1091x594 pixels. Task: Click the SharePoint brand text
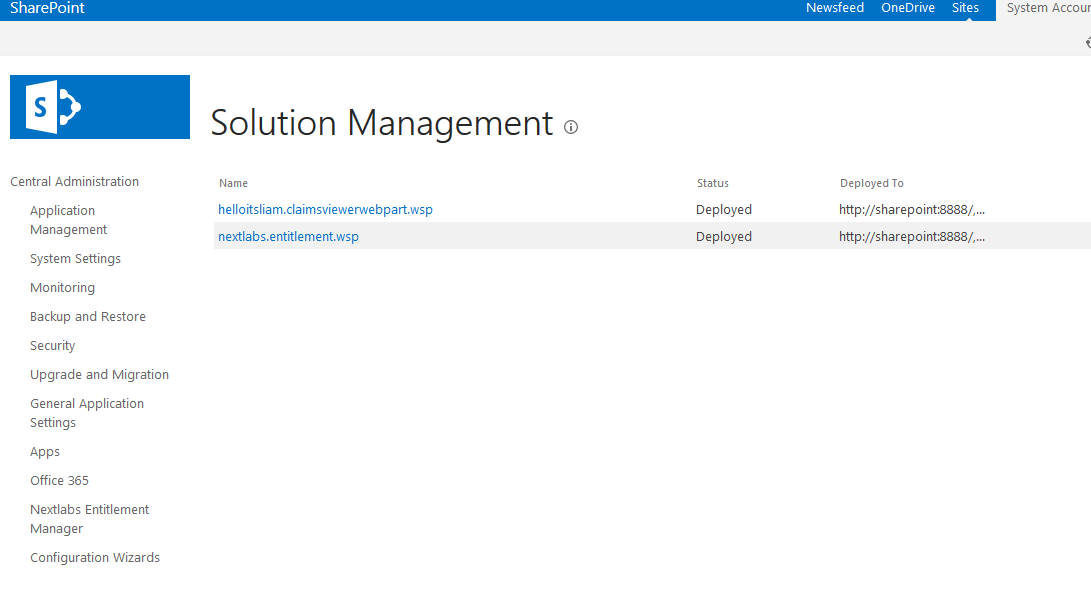point(47,8)
